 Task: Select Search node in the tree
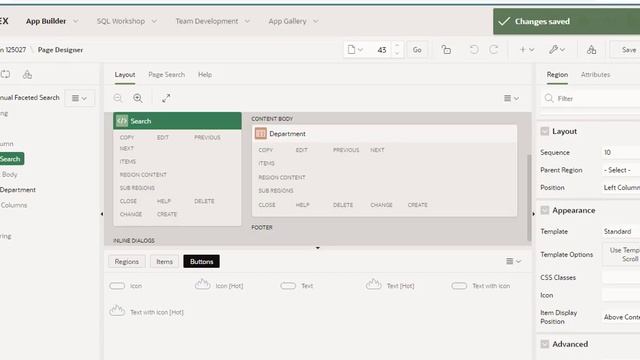coord(11,159)
